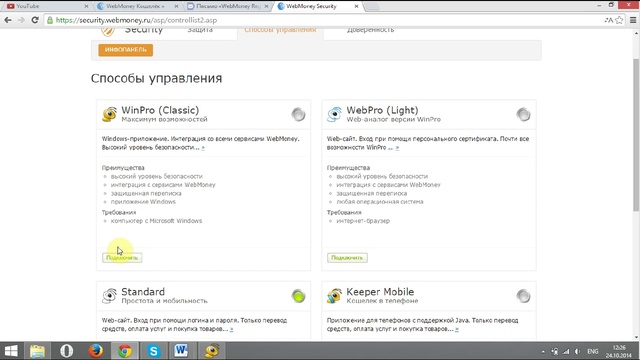Click the Keeper Mobile icon
Image resolution: width=640 pixels, height=360 pixels.
point(334,296)
